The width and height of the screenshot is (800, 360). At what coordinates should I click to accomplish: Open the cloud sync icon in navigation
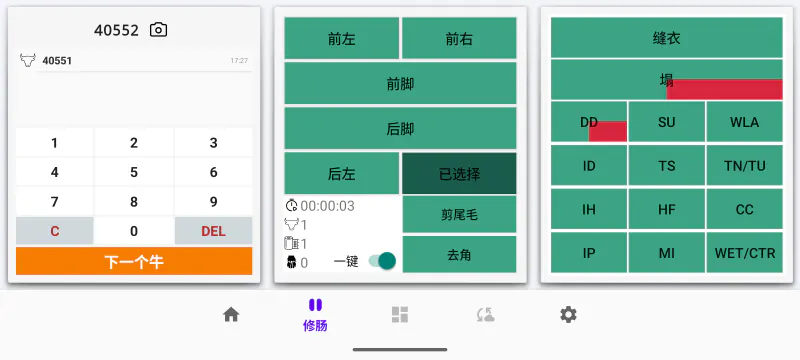(485, 315)
